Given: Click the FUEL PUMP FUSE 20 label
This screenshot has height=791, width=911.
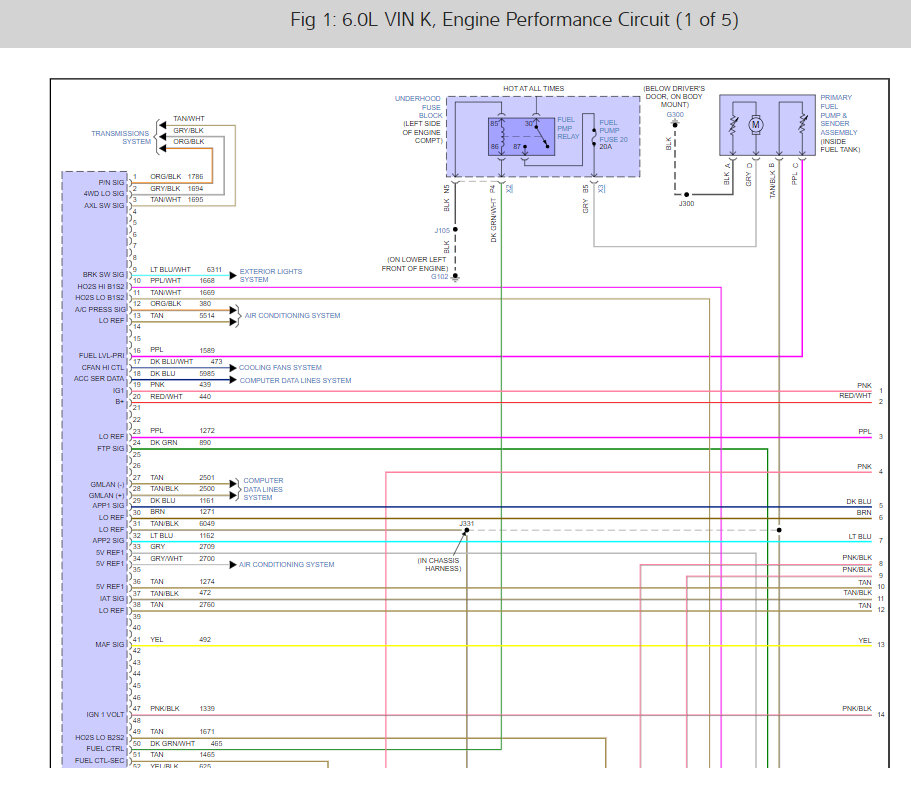Looking at the screenshot, I should point(613,131).
